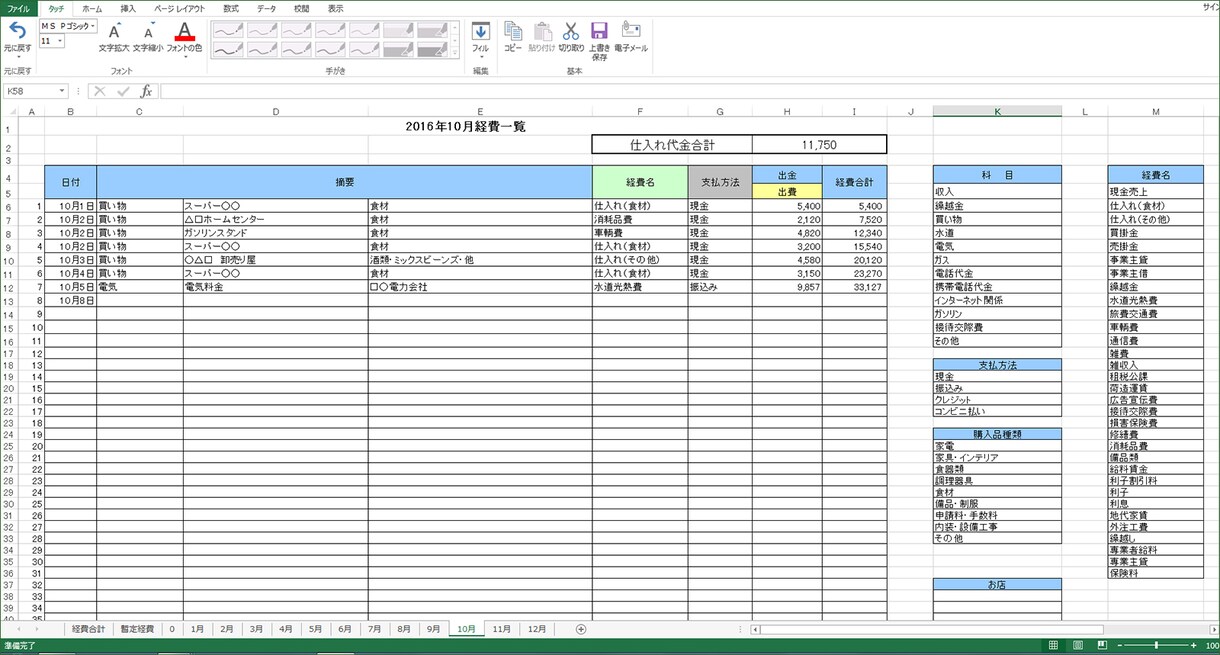1220x655 pixels.
Task: Switch to the ページ レイアウト ribbon tab
Action: (180, 7)
